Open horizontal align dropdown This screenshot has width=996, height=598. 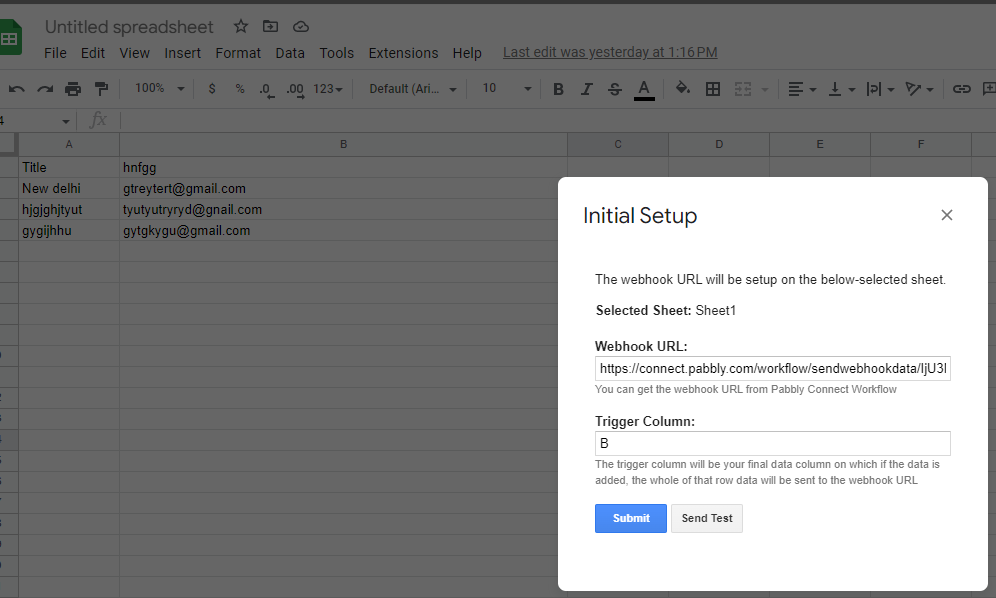coord(802,89)
